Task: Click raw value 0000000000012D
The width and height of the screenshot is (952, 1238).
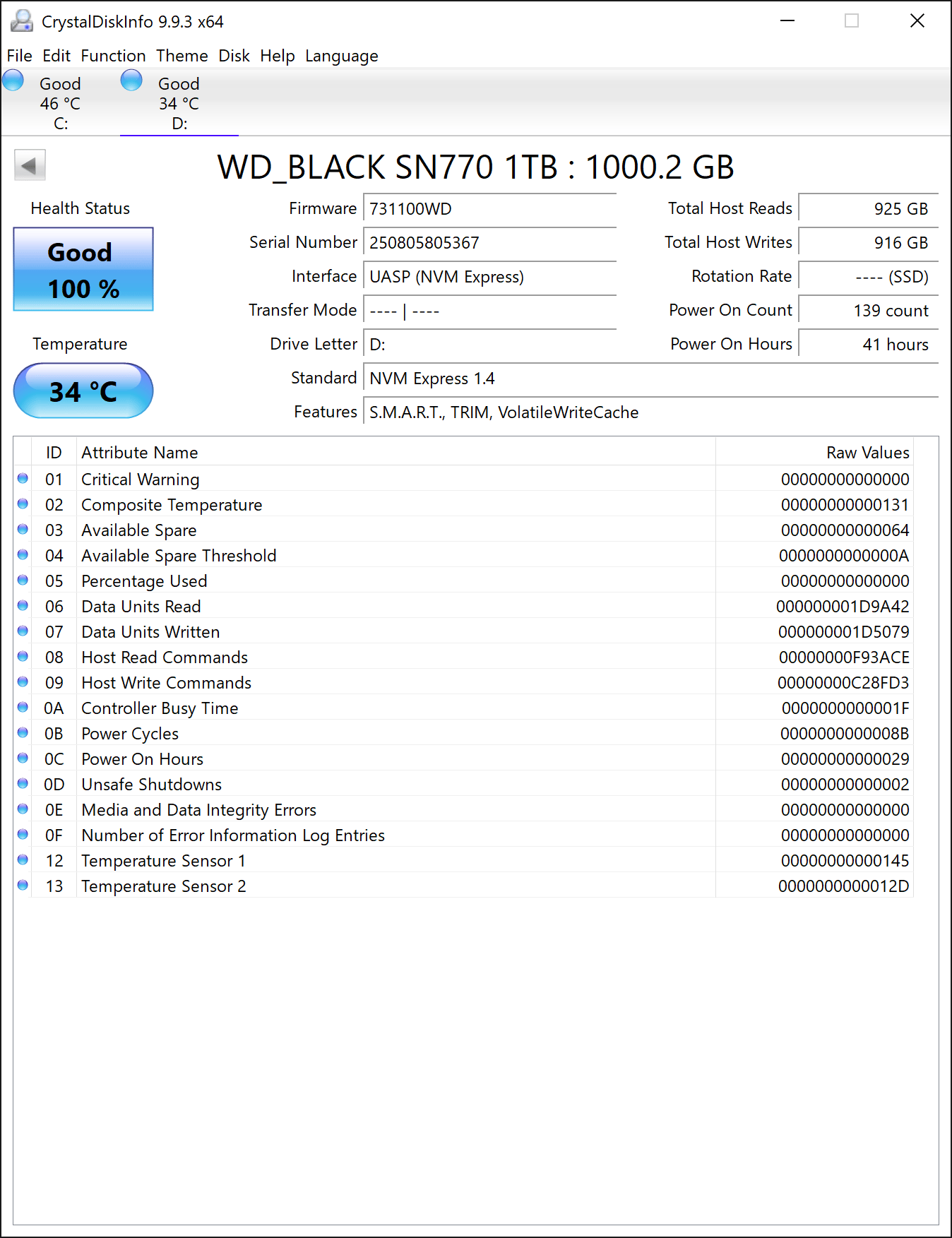Action: (844, 886)
